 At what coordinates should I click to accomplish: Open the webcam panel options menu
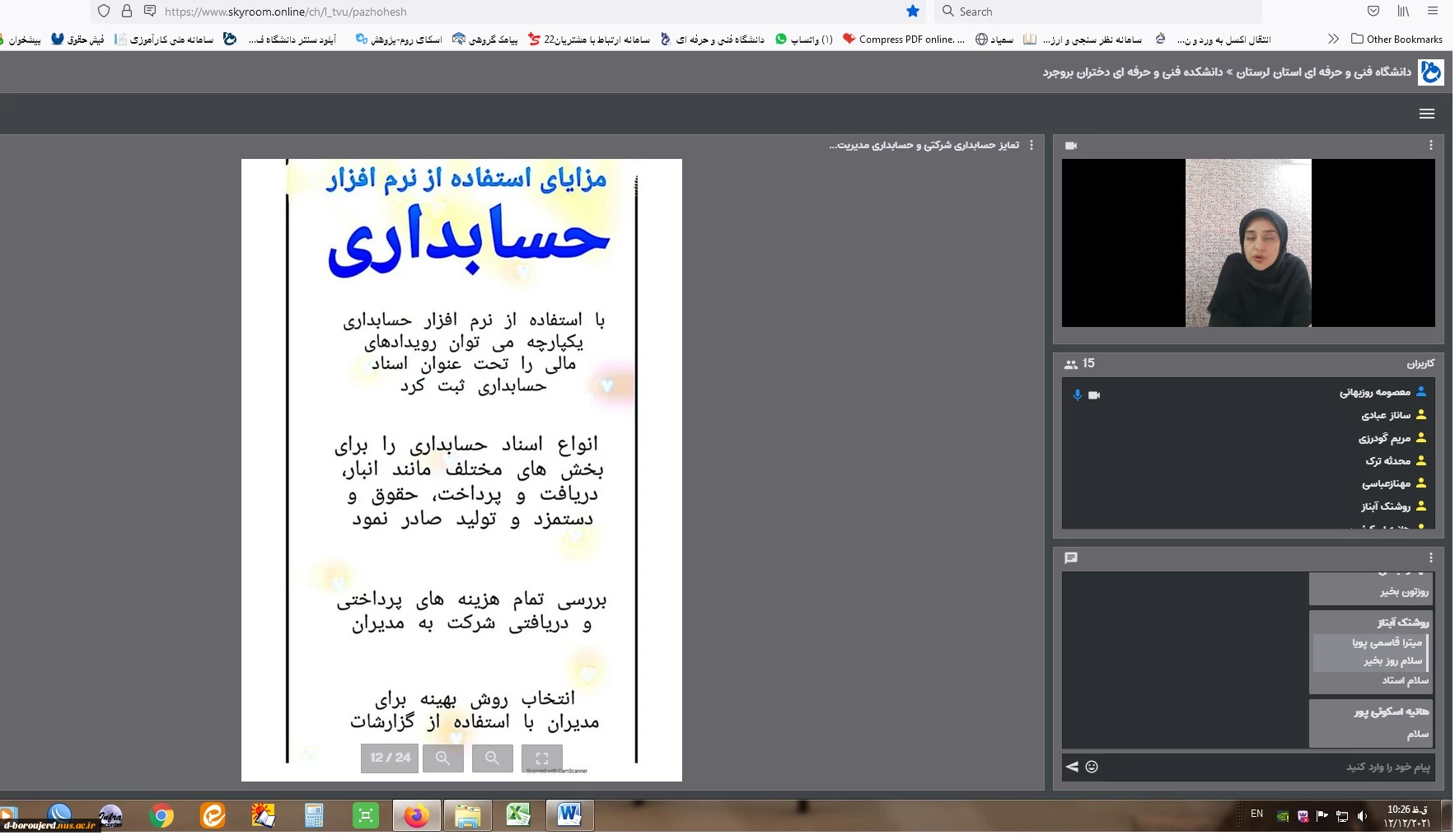[x=1431, y=145]
